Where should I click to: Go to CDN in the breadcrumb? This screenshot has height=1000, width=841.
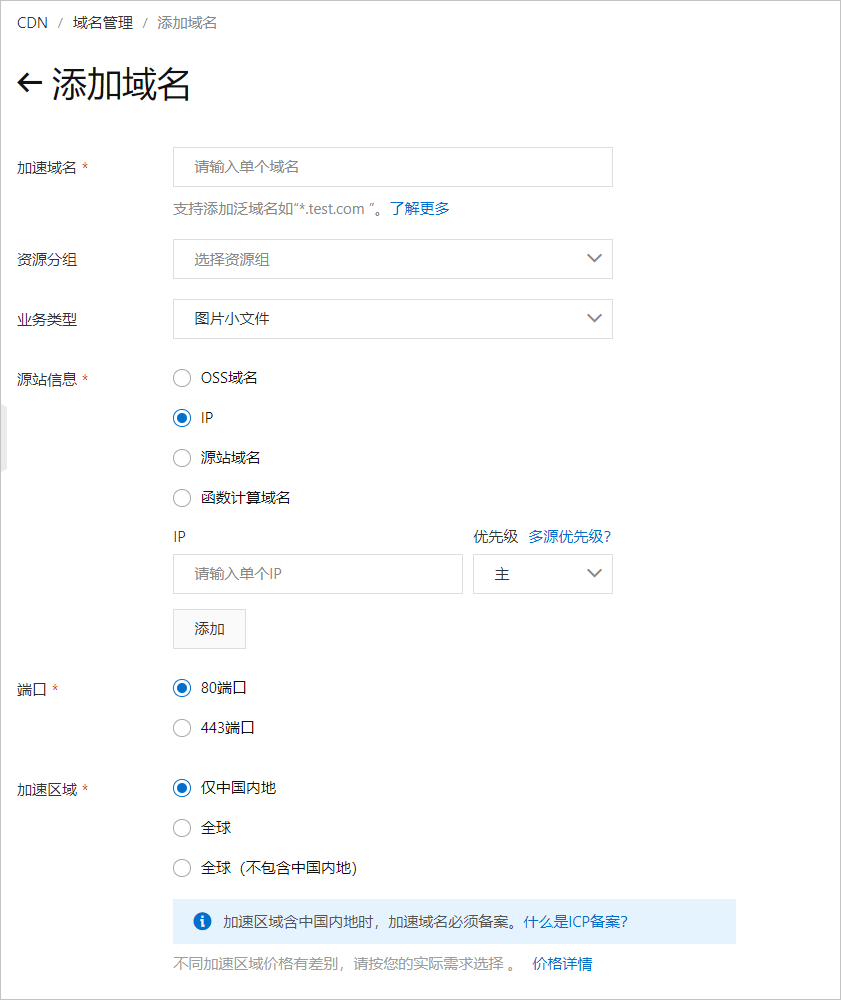click(32, 22)
